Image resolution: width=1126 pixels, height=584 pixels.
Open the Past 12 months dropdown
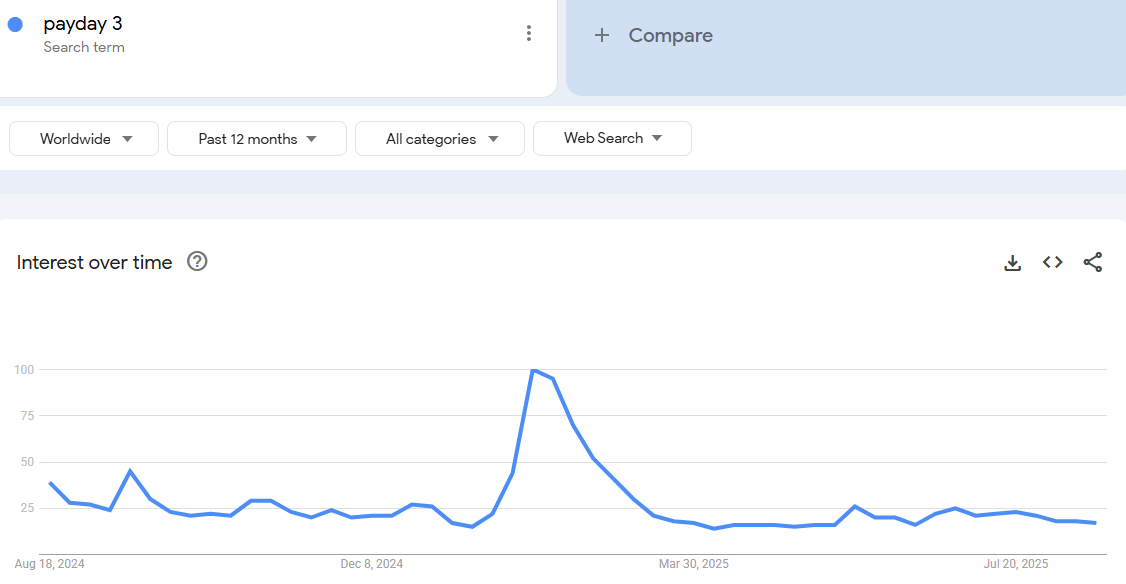(x=257, y=139)
